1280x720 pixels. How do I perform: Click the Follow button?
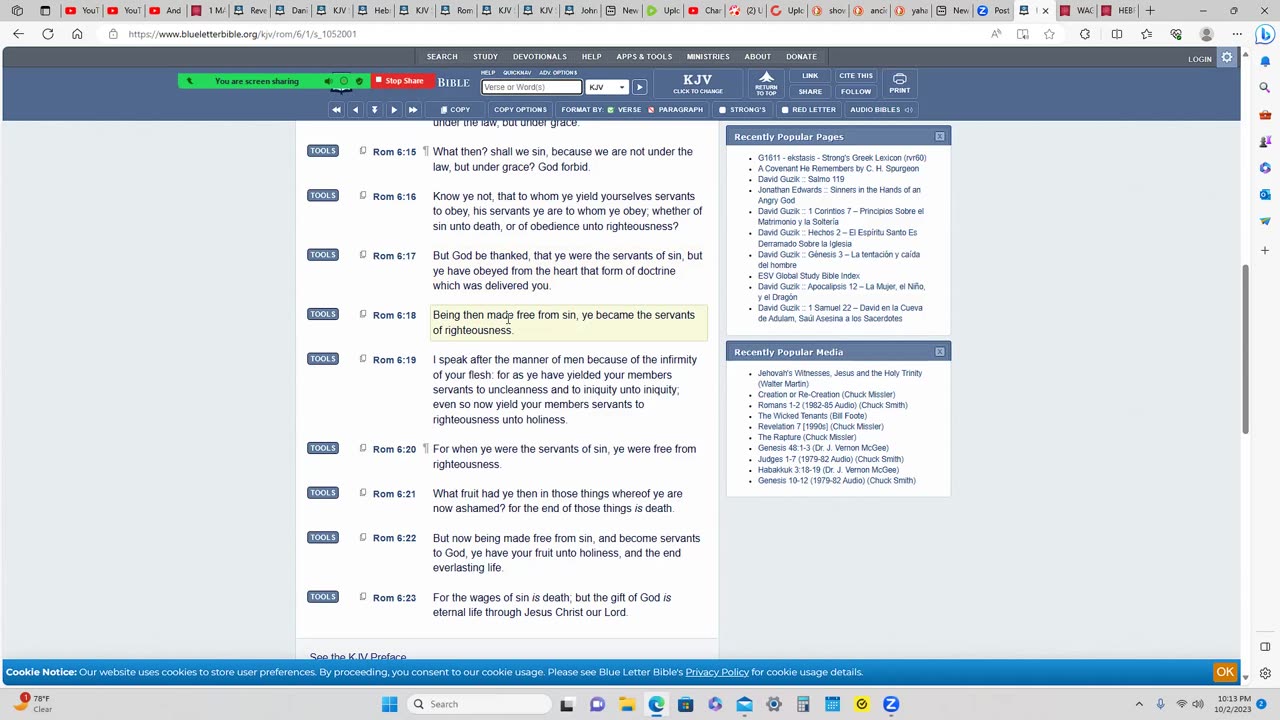pyautogui.click(x=856, y=91)
